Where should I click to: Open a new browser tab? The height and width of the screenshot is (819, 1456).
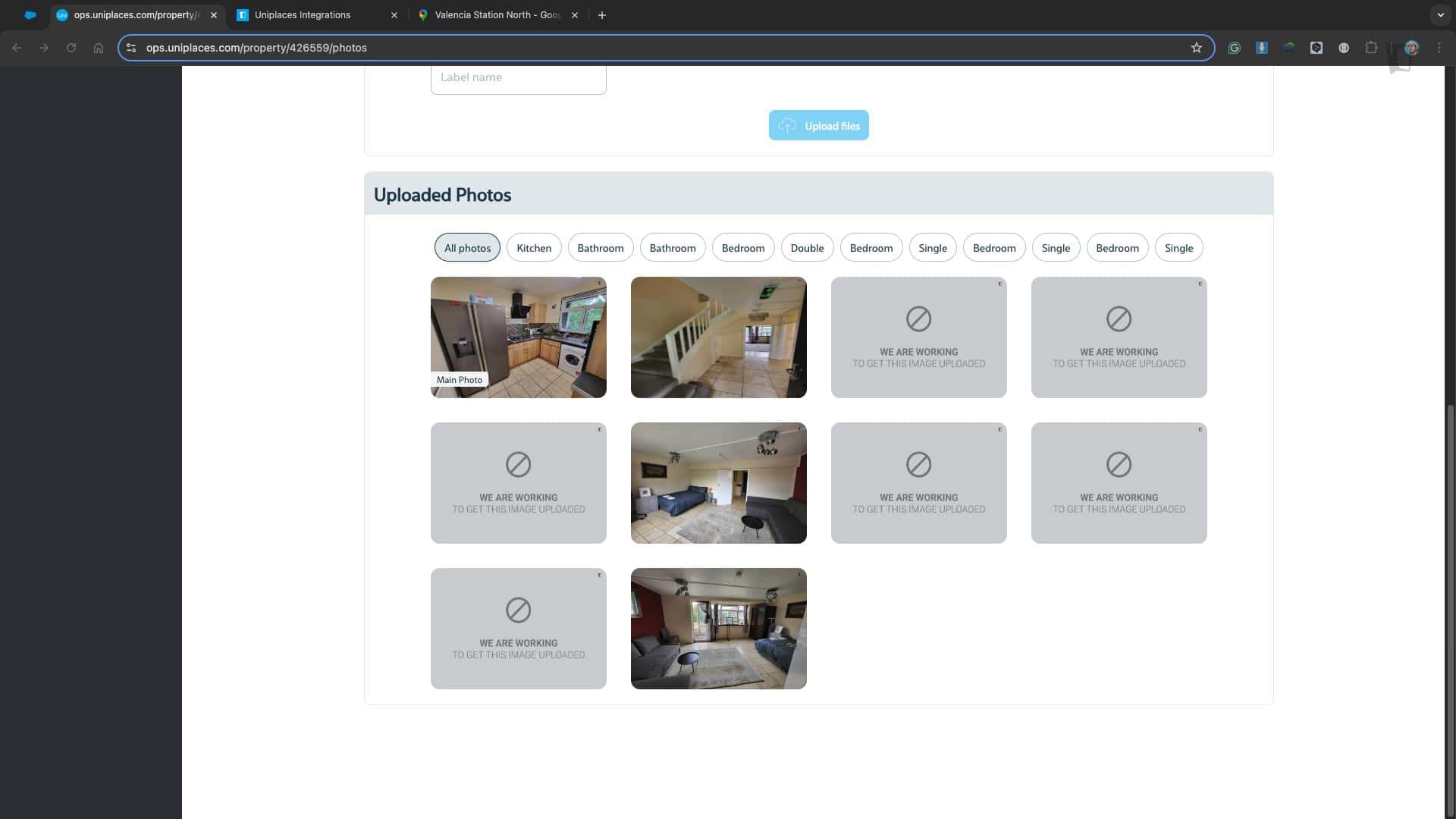point(602,15)
